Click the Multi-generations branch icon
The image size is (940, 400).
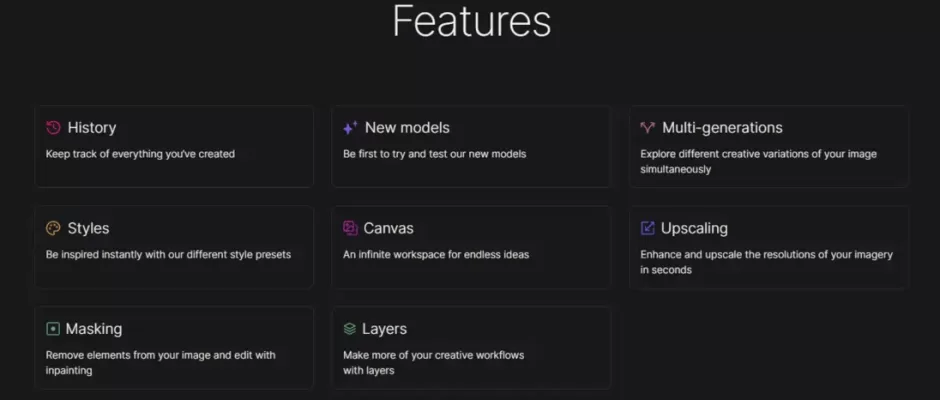[647, 128]
